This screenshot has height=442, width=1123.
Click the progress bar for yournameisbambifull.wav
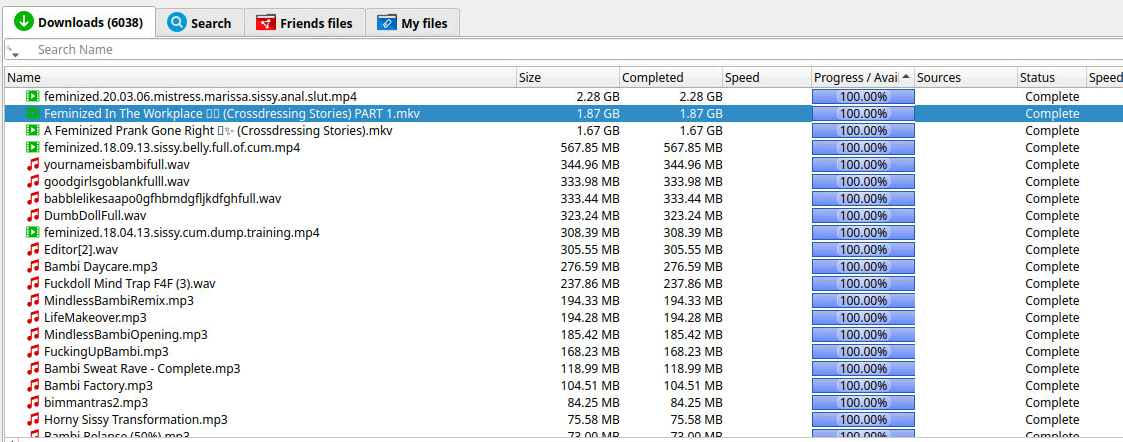point(863,165)
